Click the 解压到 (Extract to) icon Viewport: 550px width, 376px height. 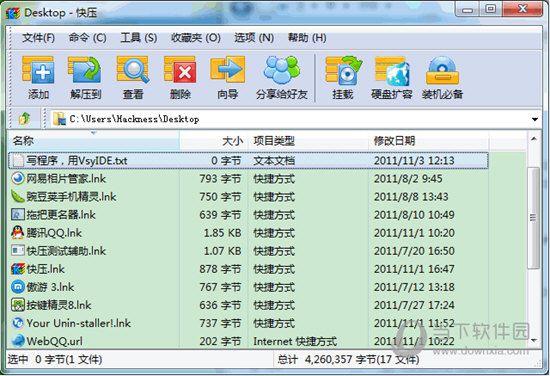pyautogui.click(x=85, y=70)
